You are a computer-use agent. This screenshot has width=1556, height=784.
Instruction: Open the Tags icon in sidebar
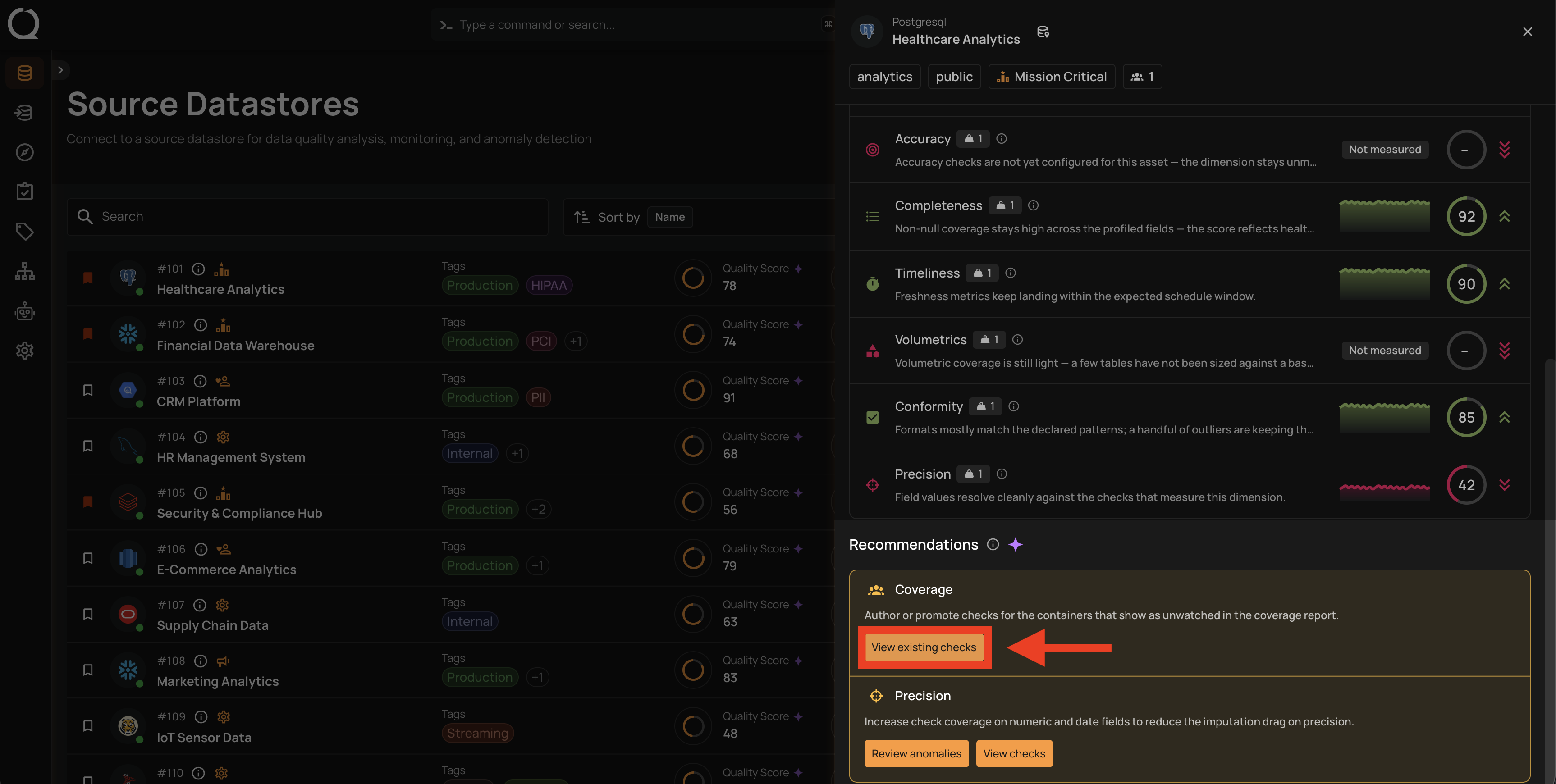[x=25, y=231]
